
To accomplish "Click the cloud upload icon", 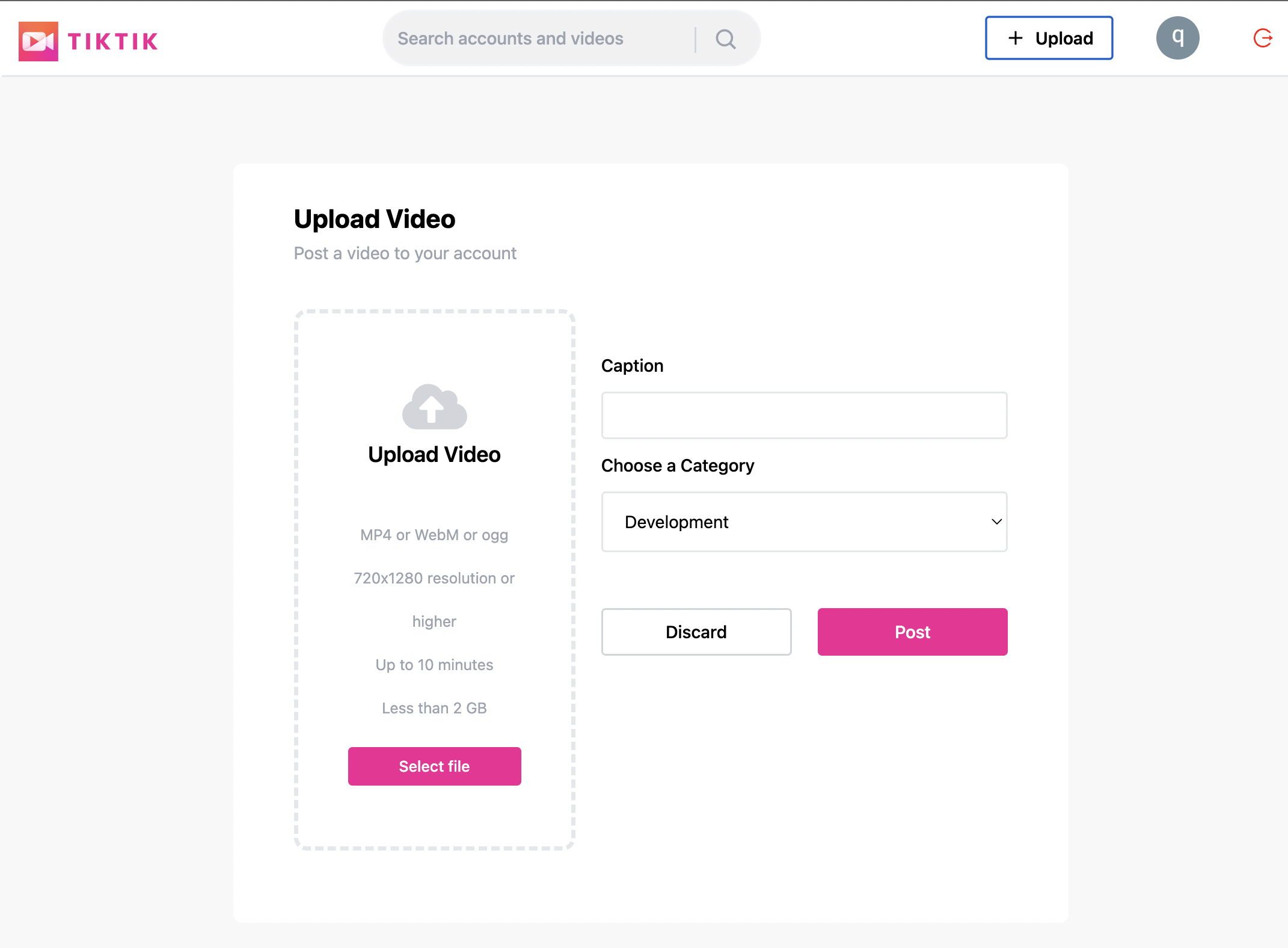I will coord(434,407).
